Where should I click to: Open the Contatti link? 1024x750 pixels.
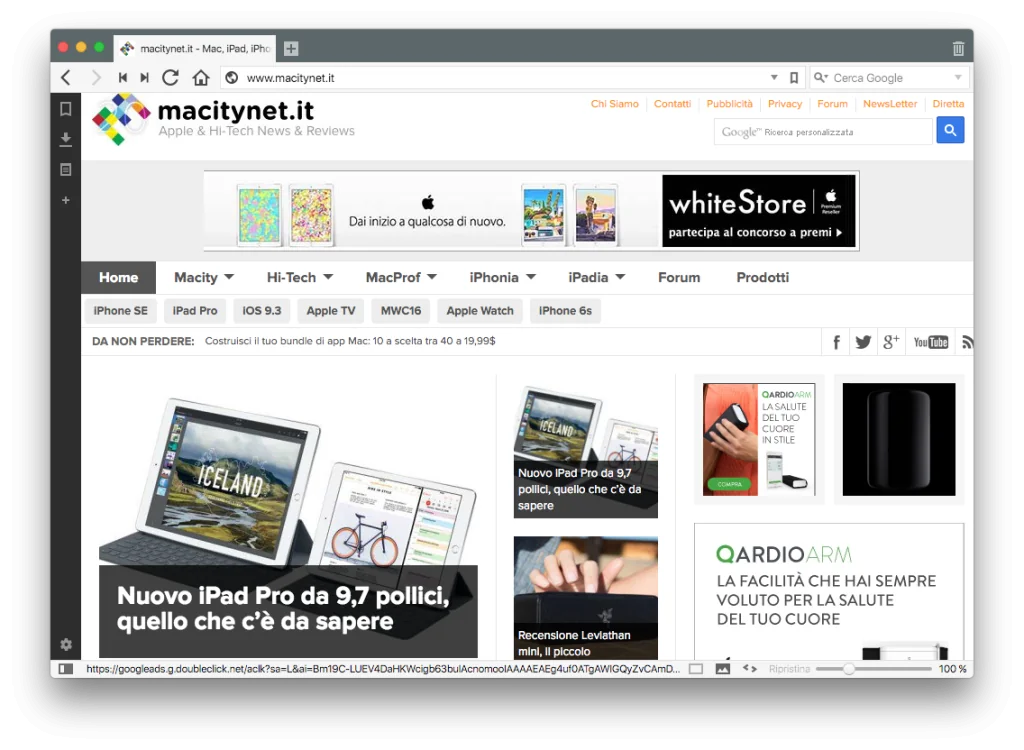(673, 103)
